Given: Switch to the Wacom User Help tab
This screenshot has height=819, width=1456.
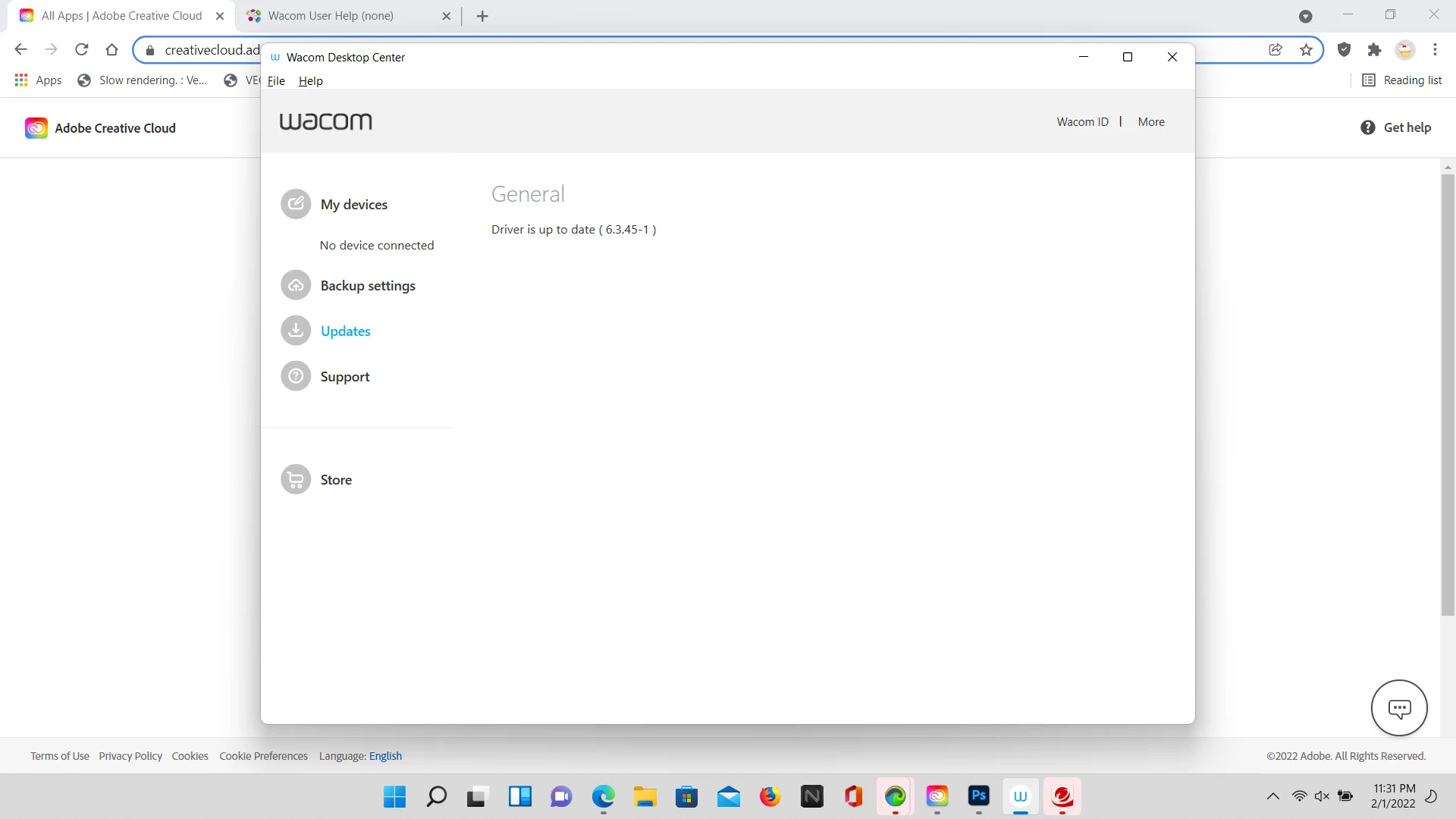Looking at the screenshot, I should 331,16.
